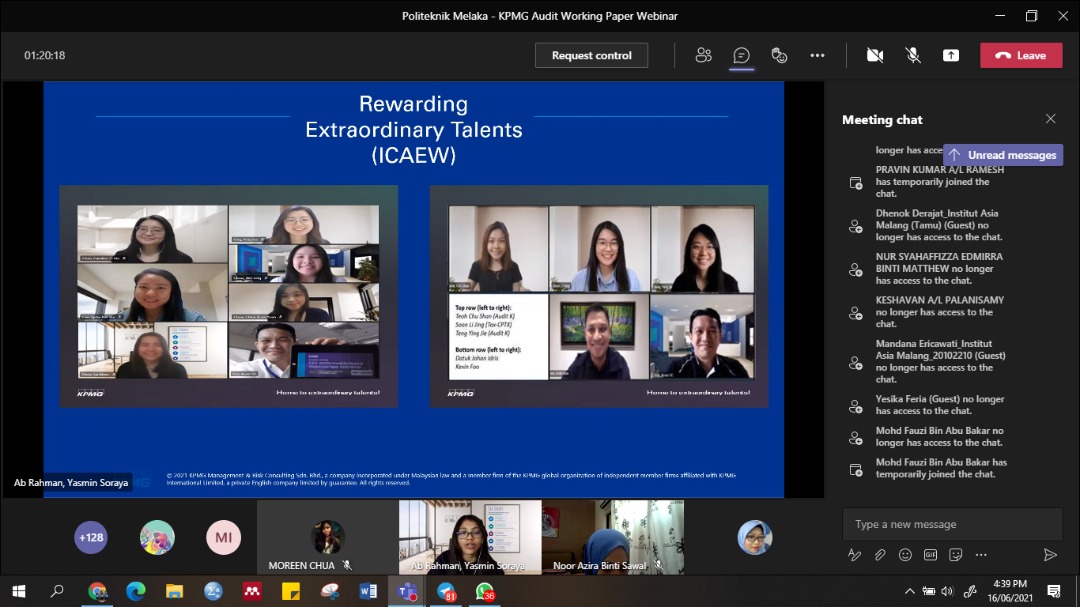Open the Format text options in chat
This screenshot has height=607, width=1080.
[x=854, y=555]
